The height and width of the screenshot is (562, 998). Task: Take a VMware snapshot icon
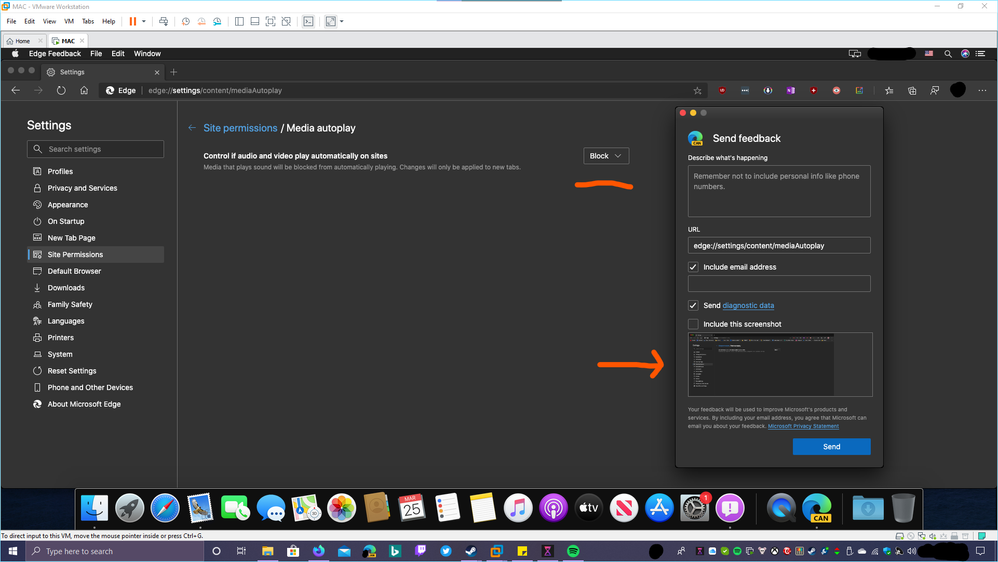click(x=186, y=21)
